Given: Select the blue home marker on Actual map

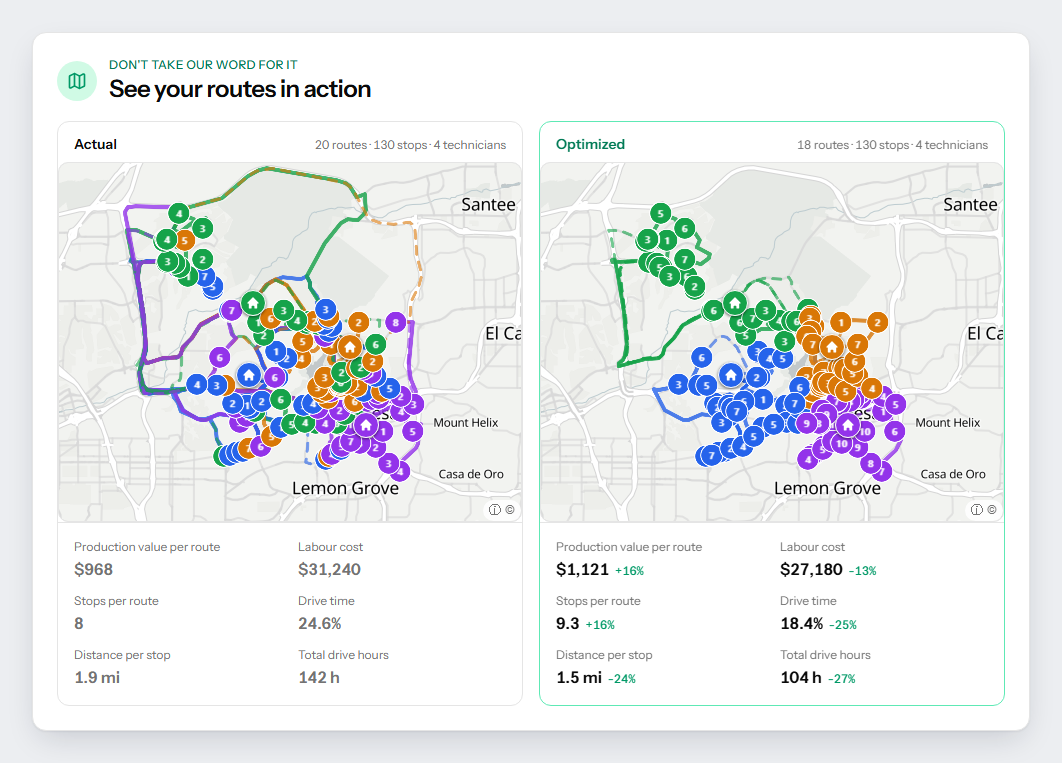Looking at the screenshot, I should (x=249, y=374).
